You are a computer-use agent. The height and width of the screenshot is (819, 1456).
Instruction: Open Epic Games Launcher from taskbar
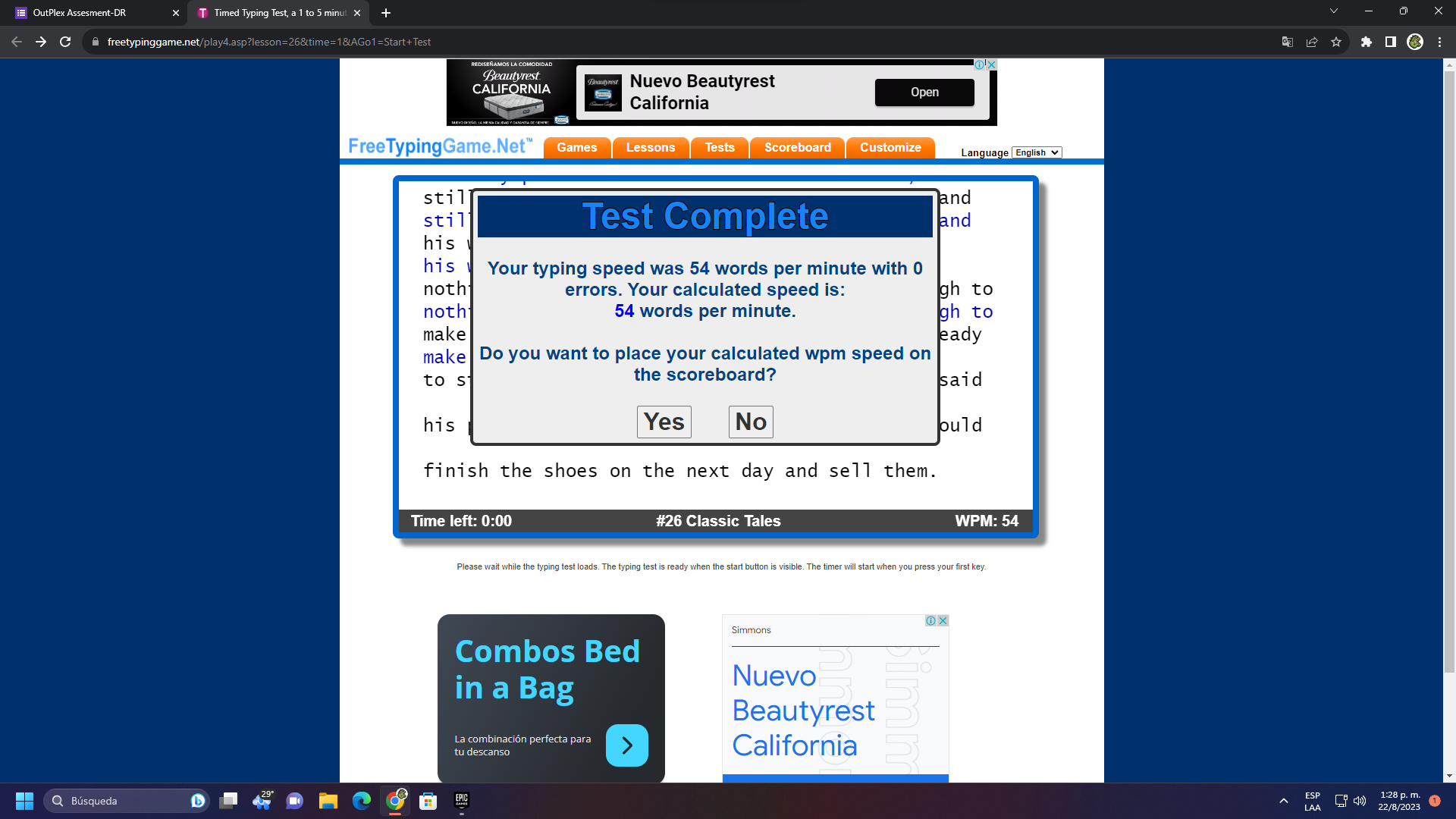click(x=462, y=801)
